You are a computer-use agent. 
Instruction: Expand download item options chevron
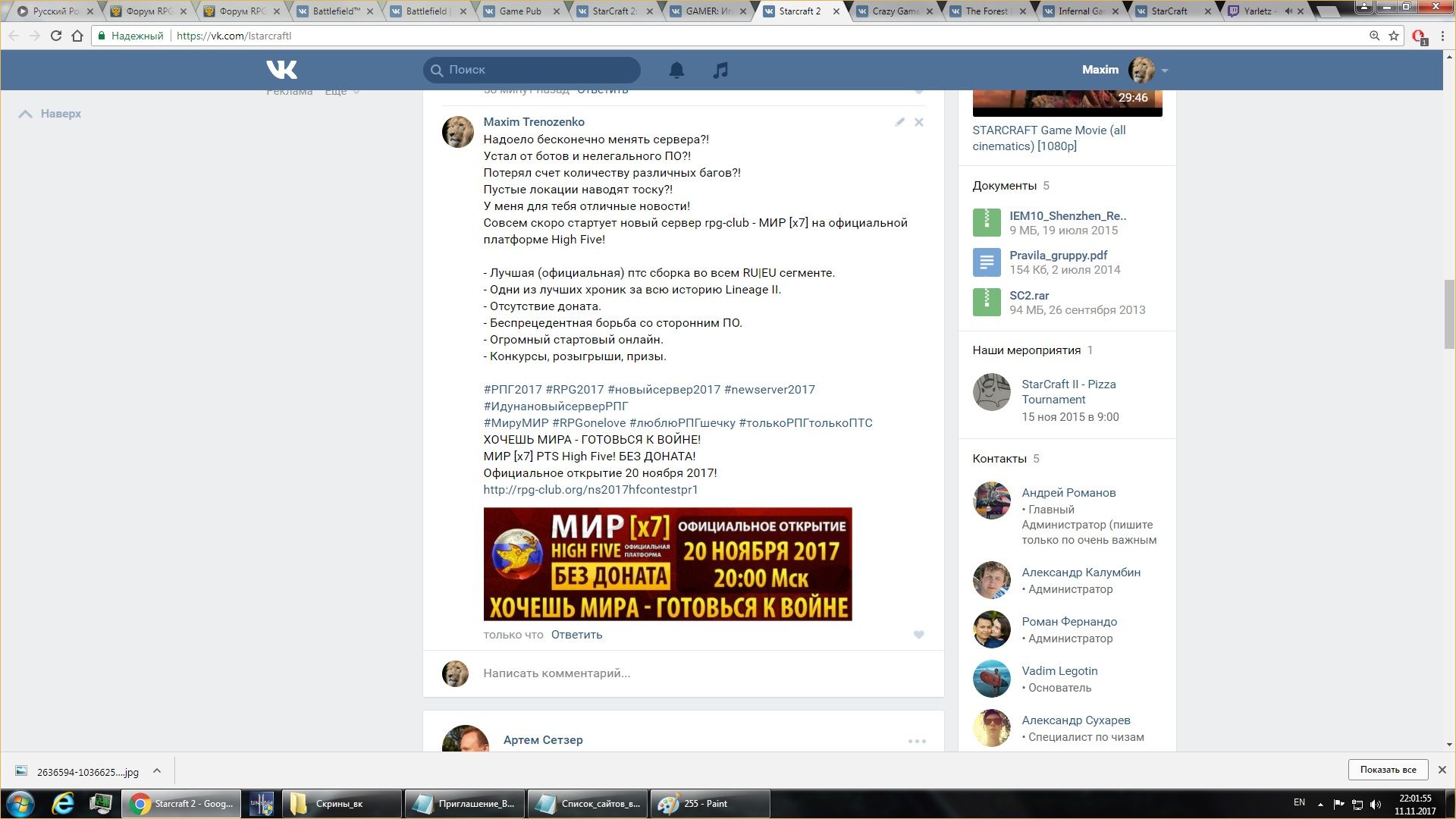coord(157,770)
